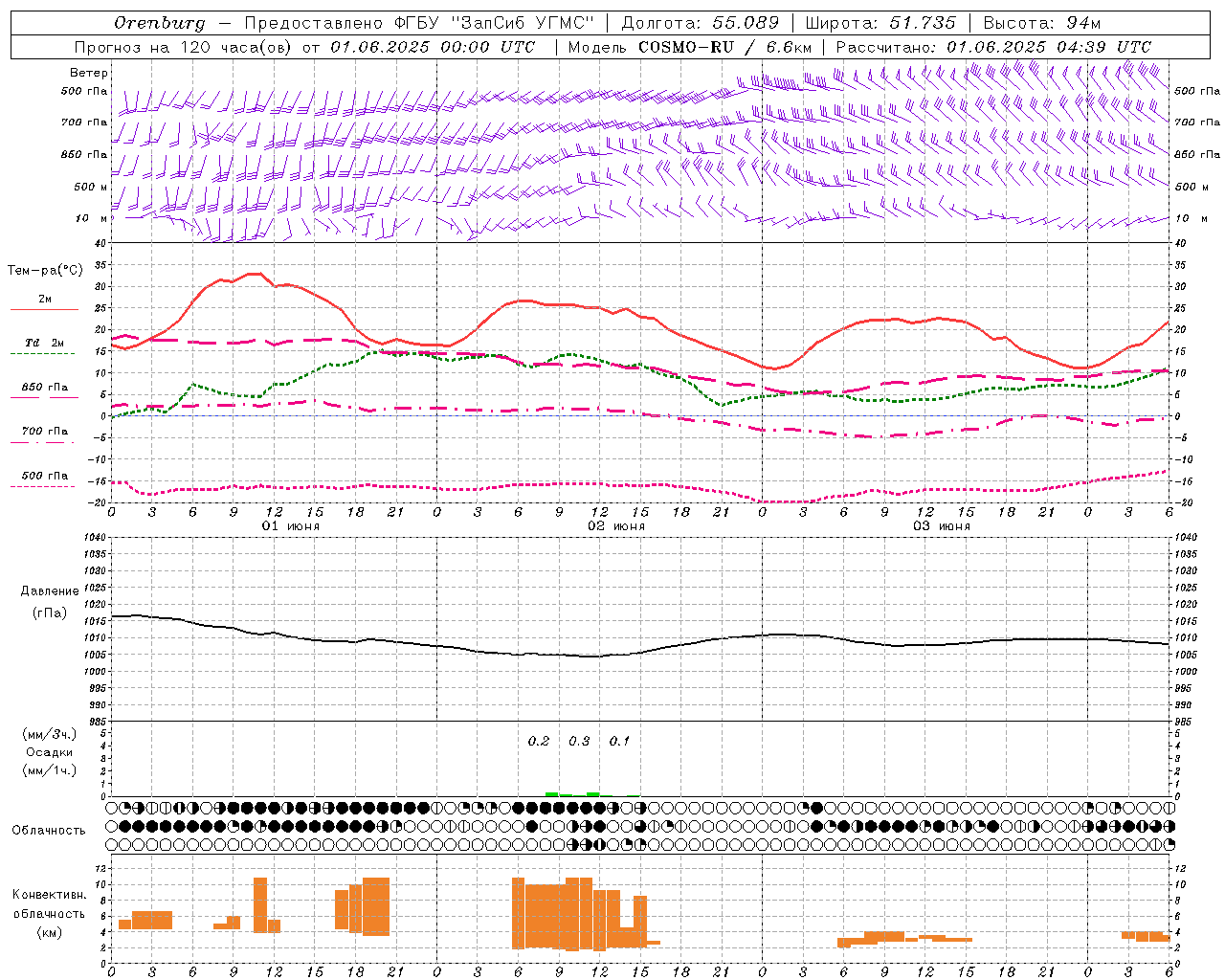
Task: Click the '03 июня' date label
Action: pos(942,526)
